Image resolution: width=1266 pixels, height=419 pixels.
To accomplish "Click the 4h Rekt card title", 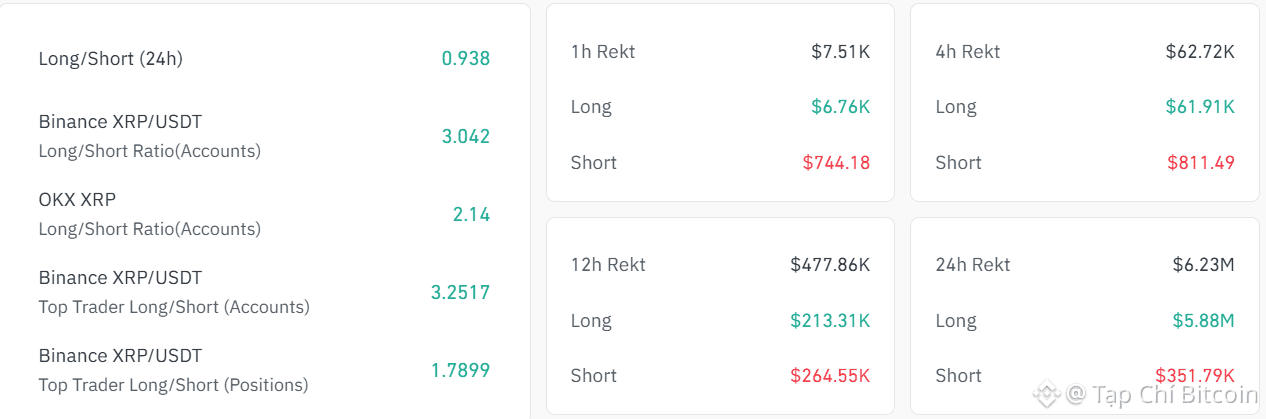I will pyautogui.click(x=968, y=52).
